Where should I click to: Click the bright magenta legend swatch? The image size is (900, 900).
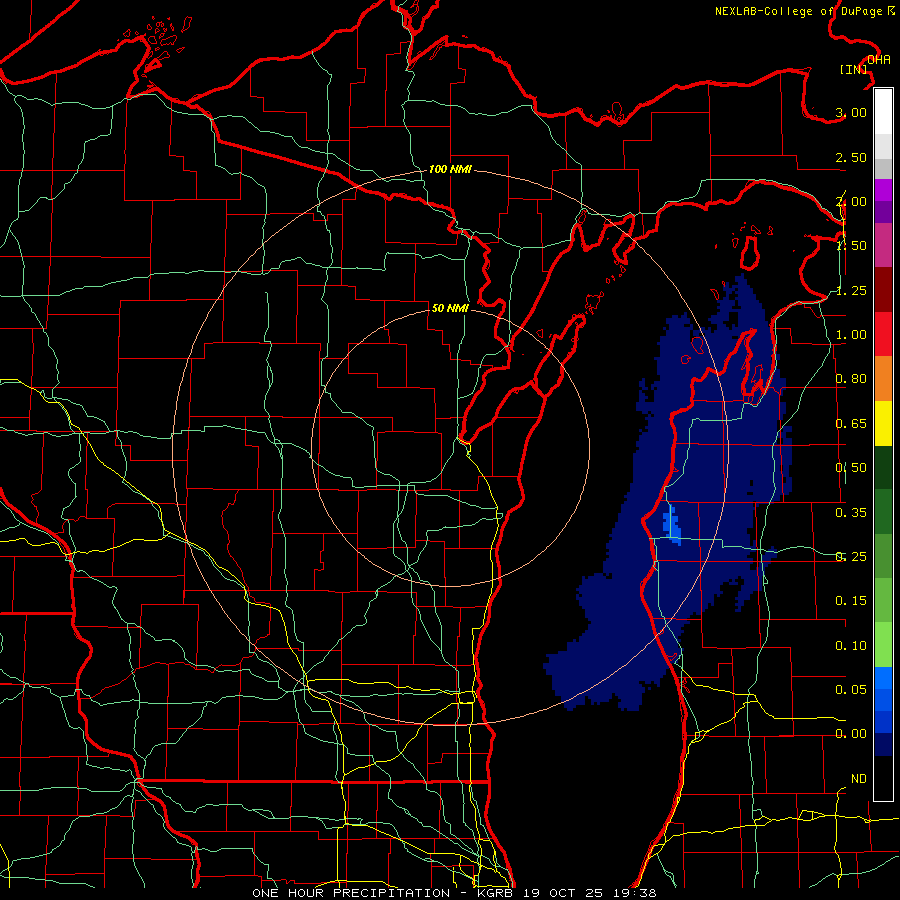[883, 190]
